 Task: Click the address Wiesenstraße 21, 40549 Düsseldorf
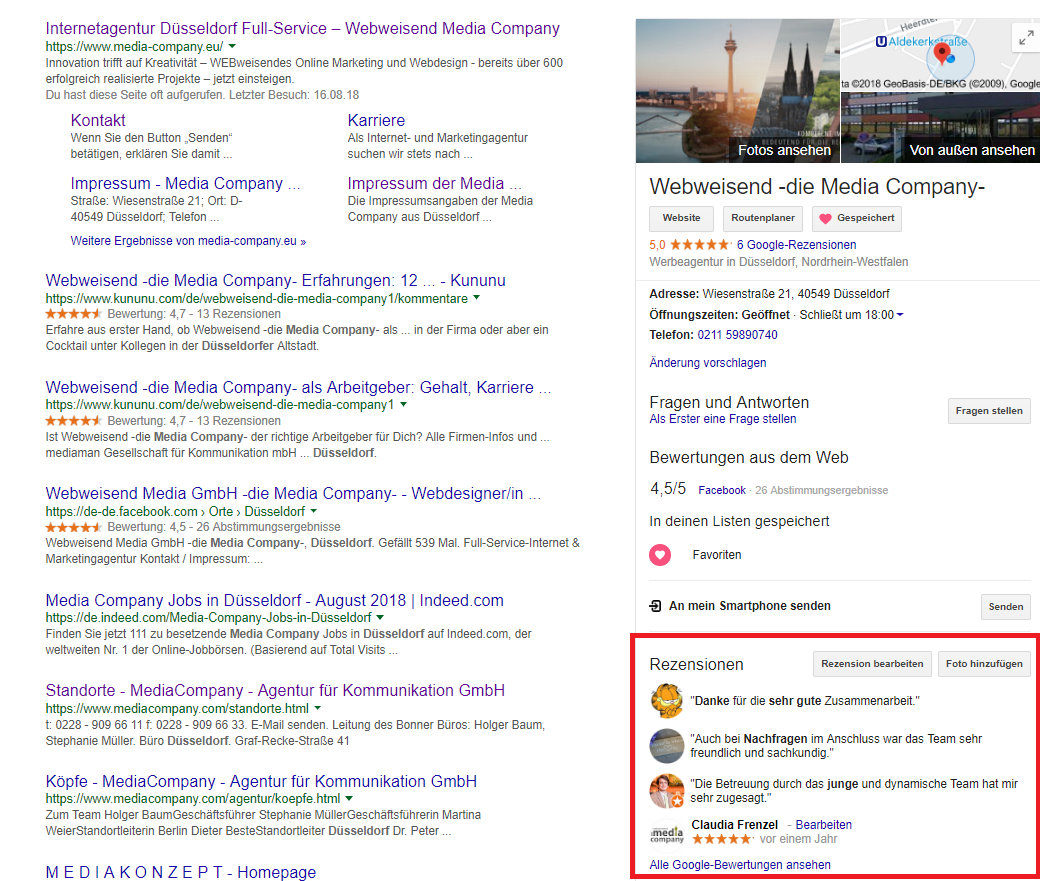pyautogui.click(x=796, y=294)
